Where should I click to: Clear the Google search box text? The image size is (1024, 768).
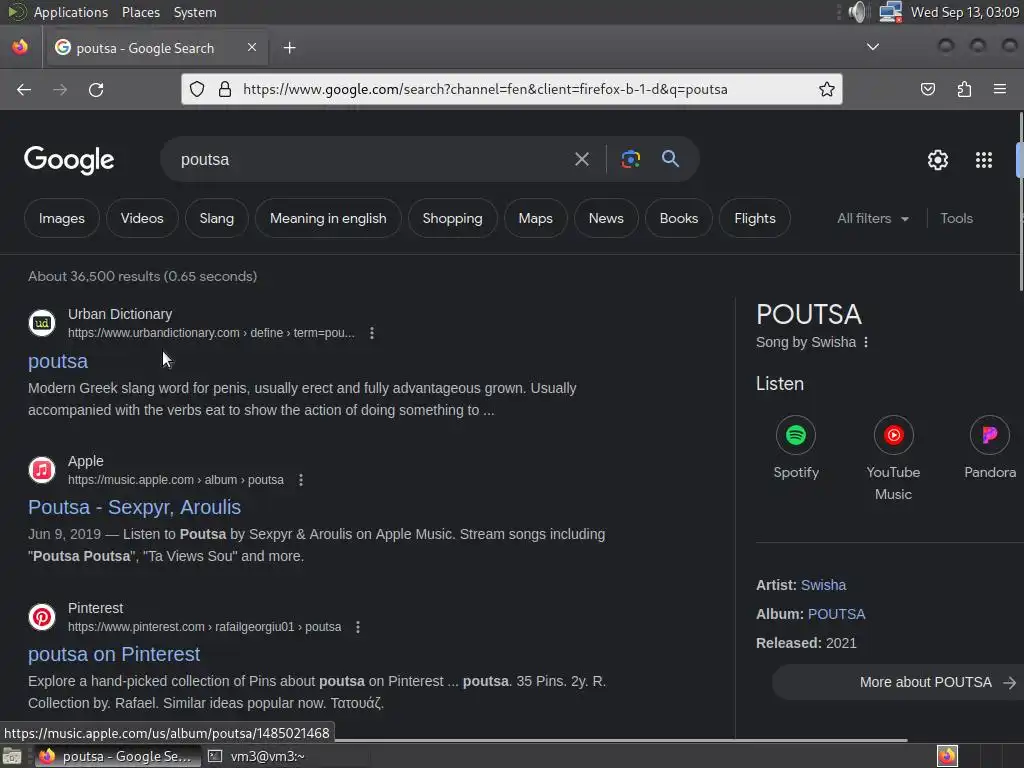[581, 159]
